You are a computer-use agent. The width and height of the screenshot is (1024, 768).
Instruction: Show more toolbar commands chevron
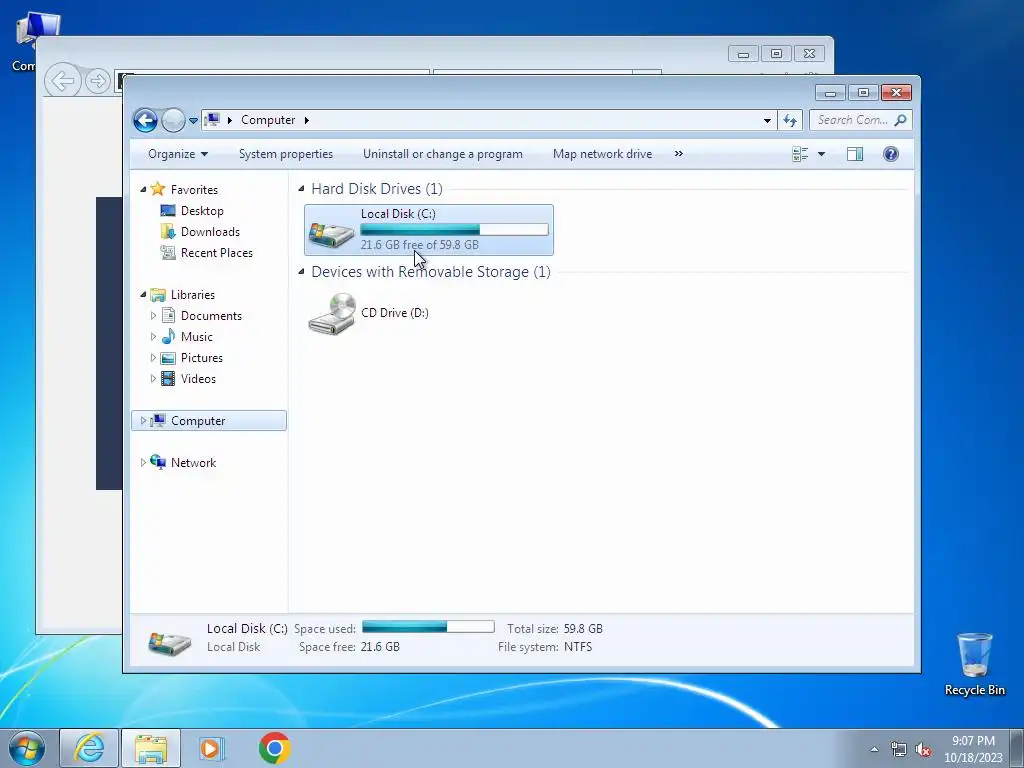click(x=679, y=154)
